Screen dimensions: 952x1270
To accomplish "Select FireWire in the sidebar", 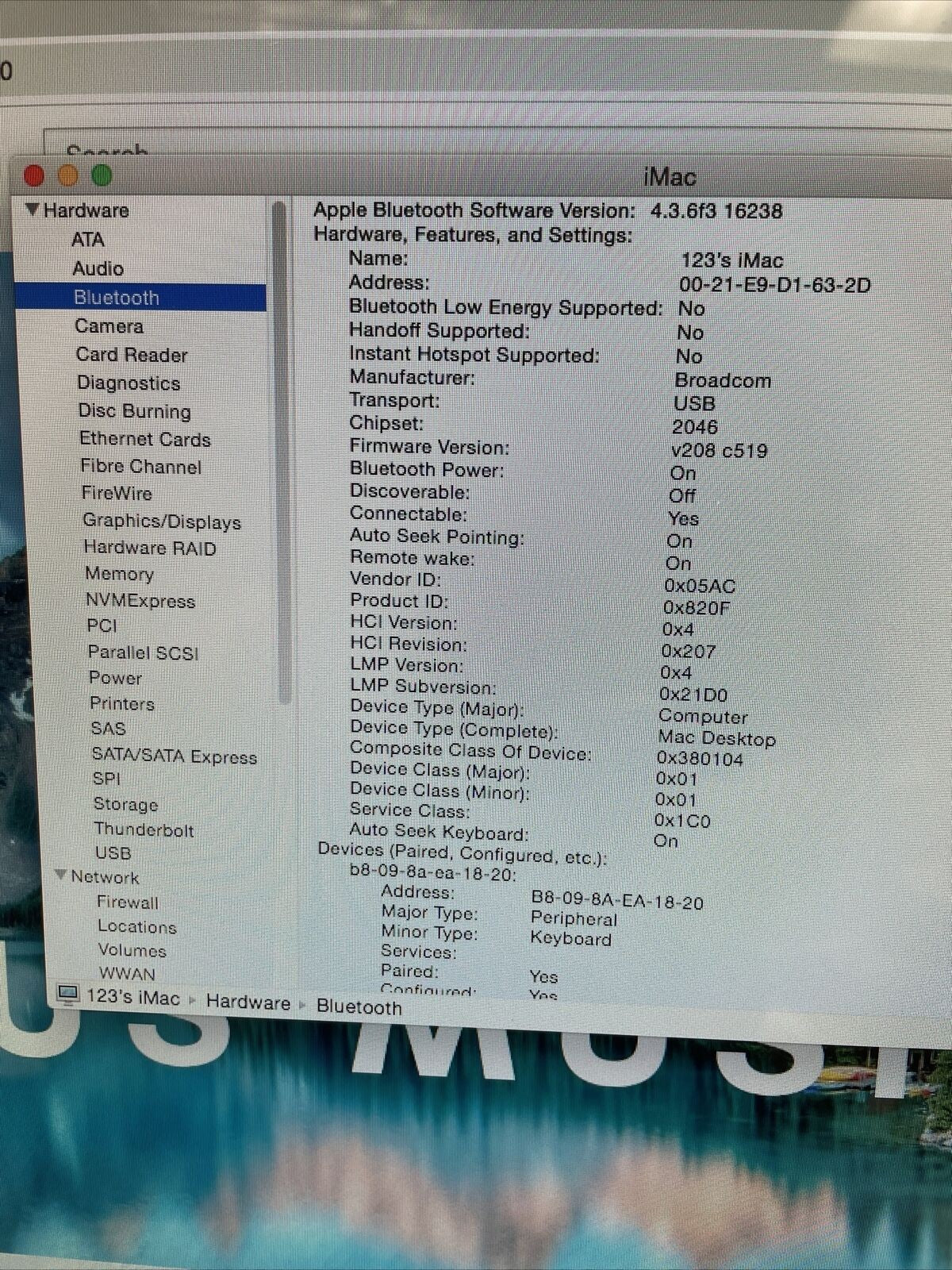I will (116, 493).
